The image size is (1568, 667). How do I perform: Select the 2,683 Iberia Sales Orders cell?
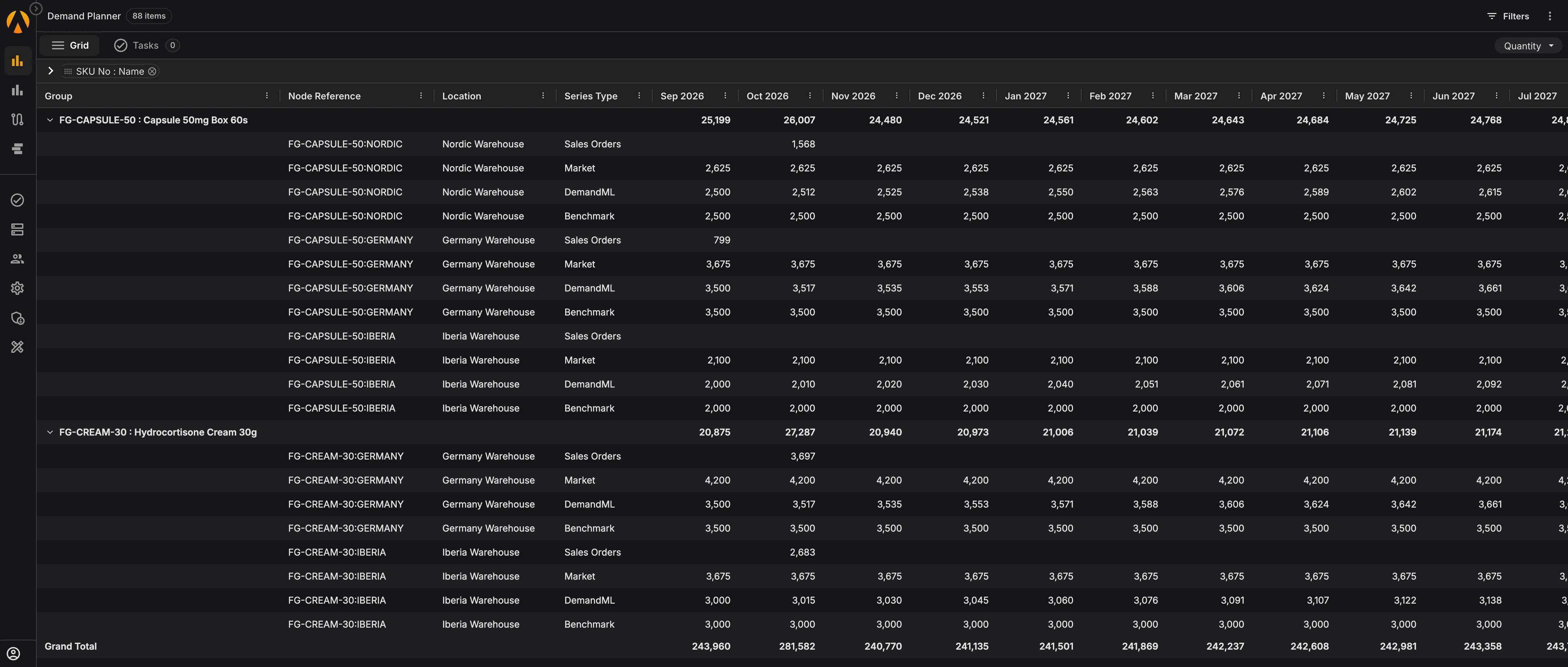[x=802, y=553]
